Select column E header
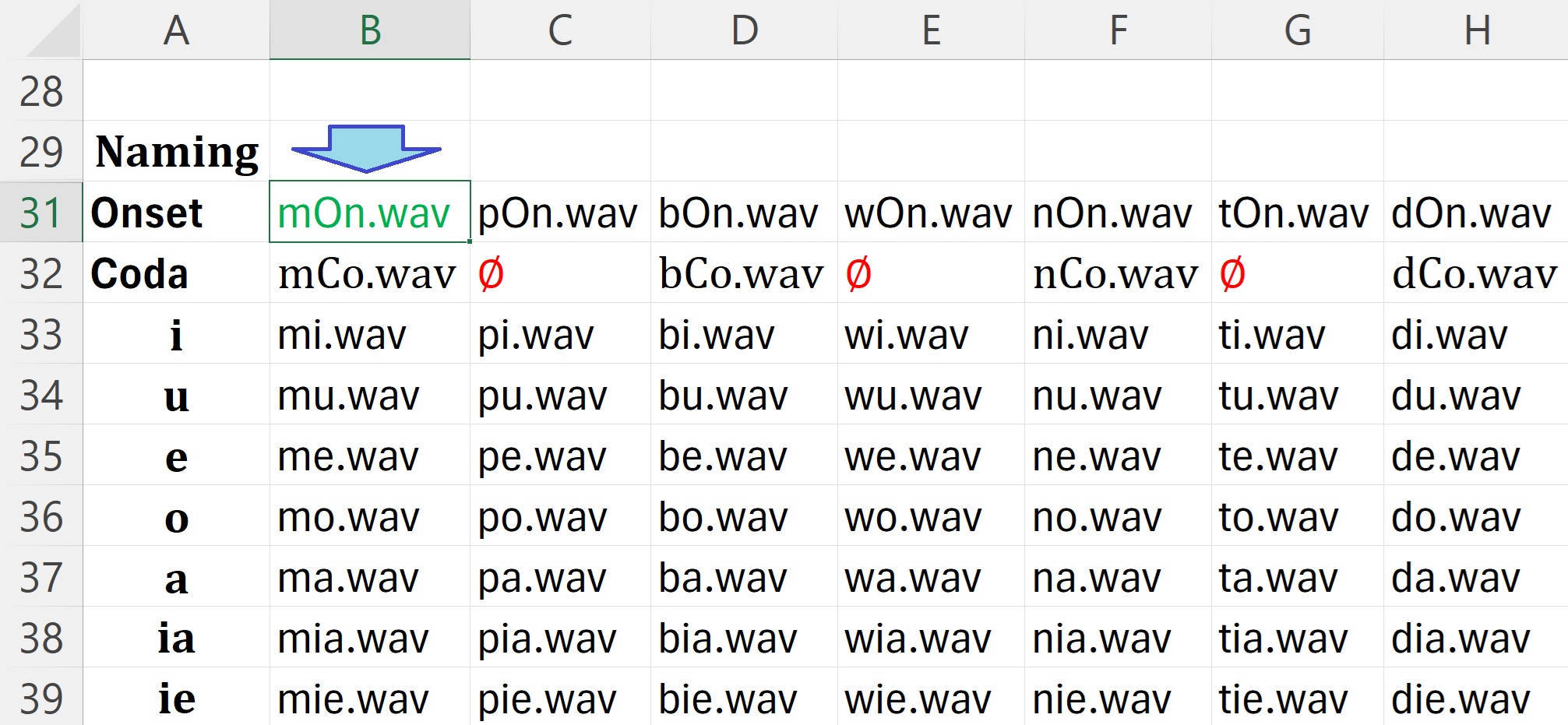This screenshot has width=1568, height=725. [931, 30]
